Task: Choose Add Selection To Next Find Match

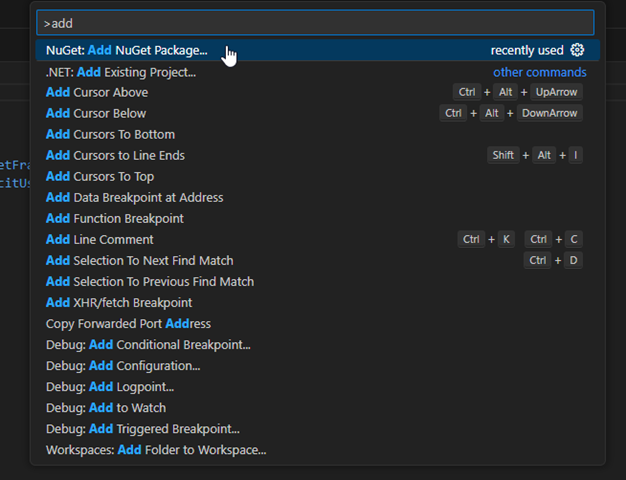Action: [x=317, y=261]
